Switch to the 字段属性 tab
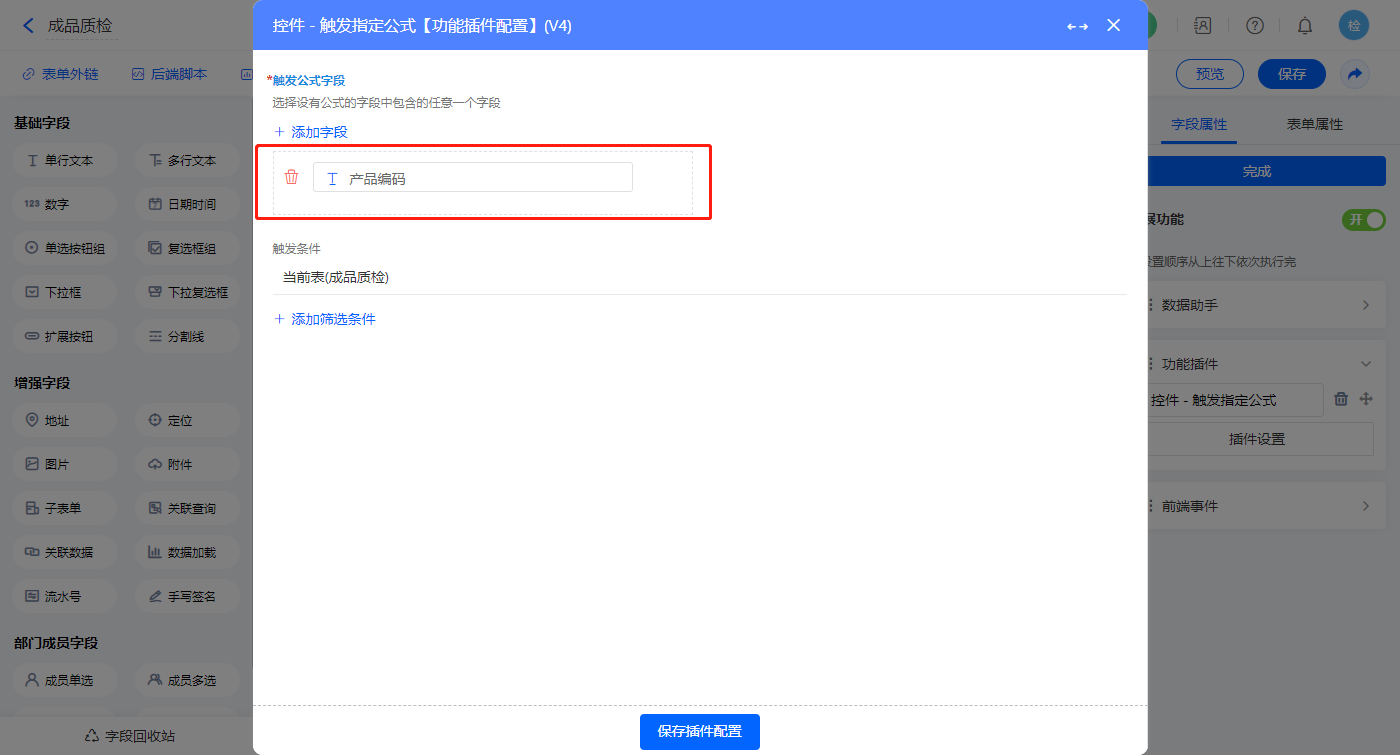 (x=1198, y=124)
